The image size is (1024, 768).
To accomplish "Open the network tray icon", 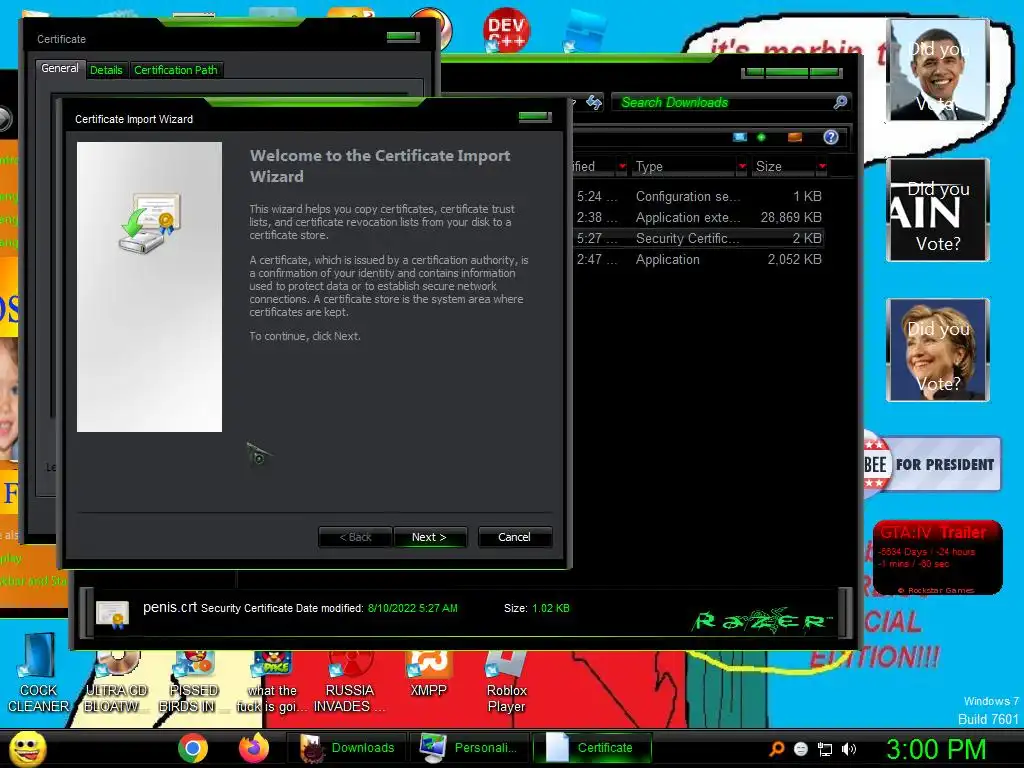I will pyautogui.click(x=825, y=749).
